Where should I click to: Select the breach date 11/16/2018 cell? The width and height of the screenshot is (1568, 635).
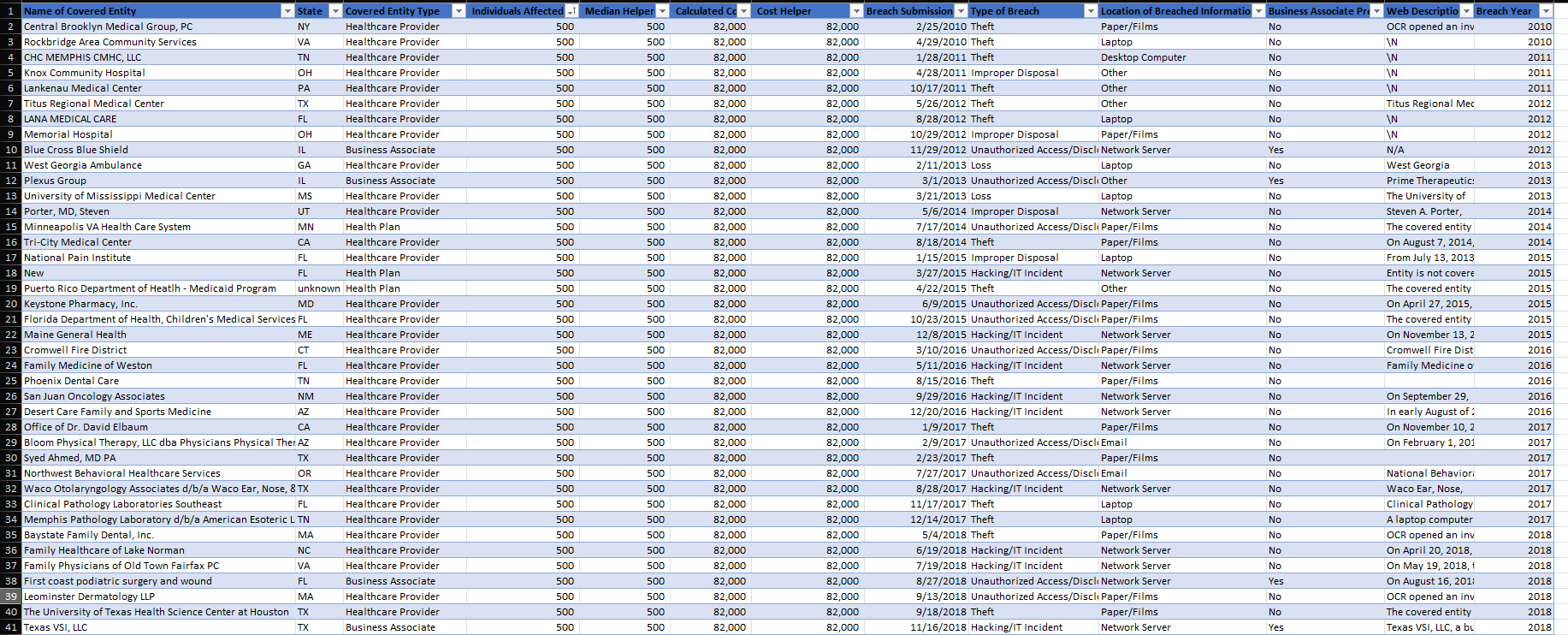pos(916,627)
